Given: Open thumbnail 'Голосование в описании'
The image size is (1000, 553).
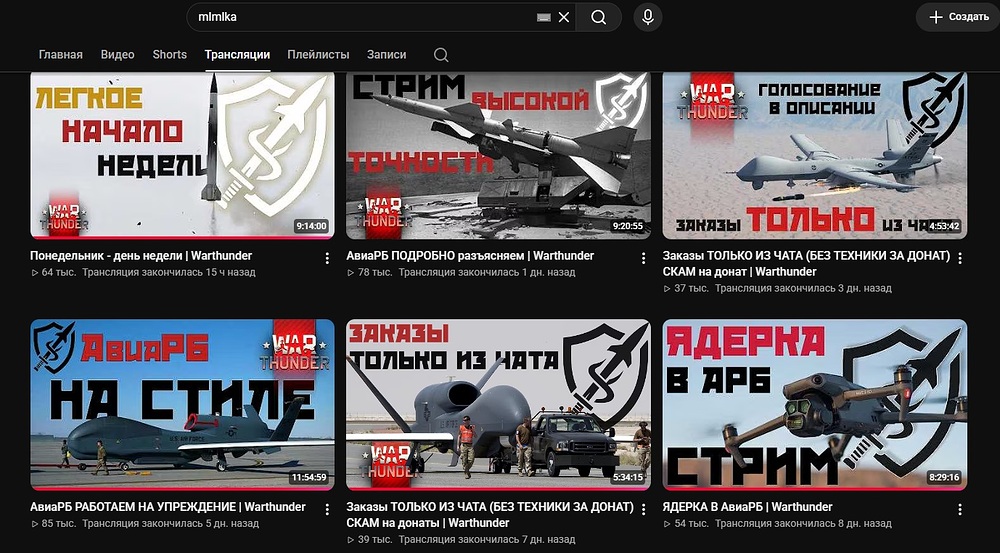Looking at the screenshot, I should [x=814, y=155].
